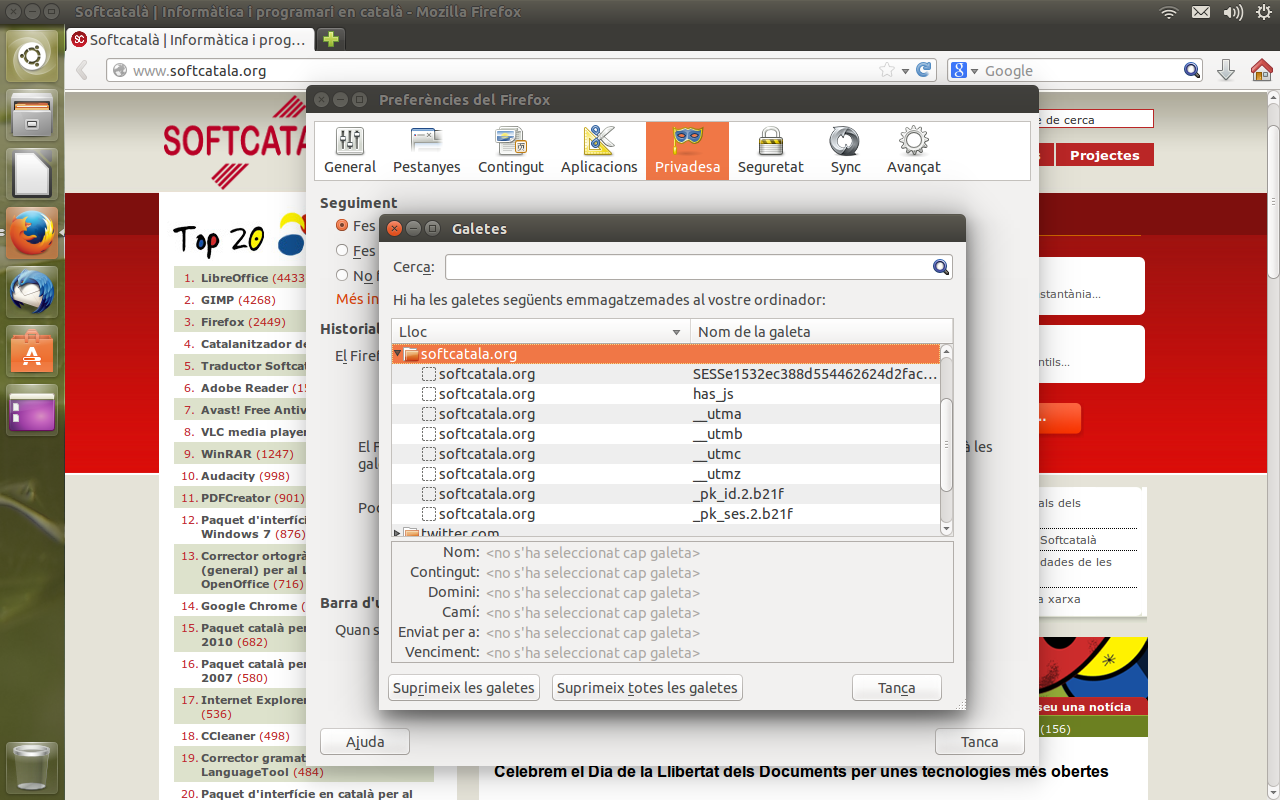Select the _pk_id.2.b21f cookie row

[666, 494]
